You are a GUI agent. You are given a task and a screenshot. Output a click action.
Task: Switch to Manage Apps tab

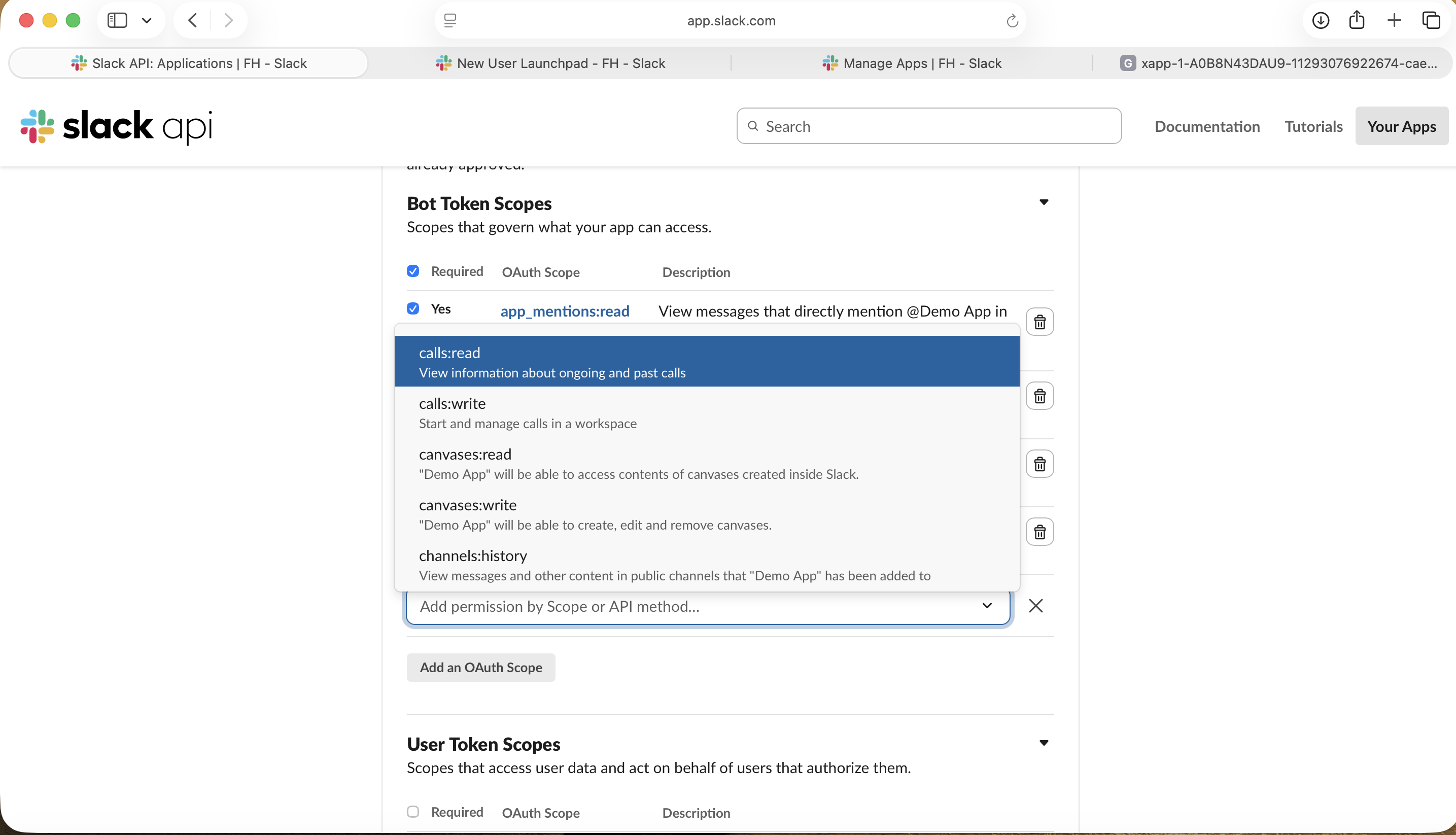tap(912, 63)
